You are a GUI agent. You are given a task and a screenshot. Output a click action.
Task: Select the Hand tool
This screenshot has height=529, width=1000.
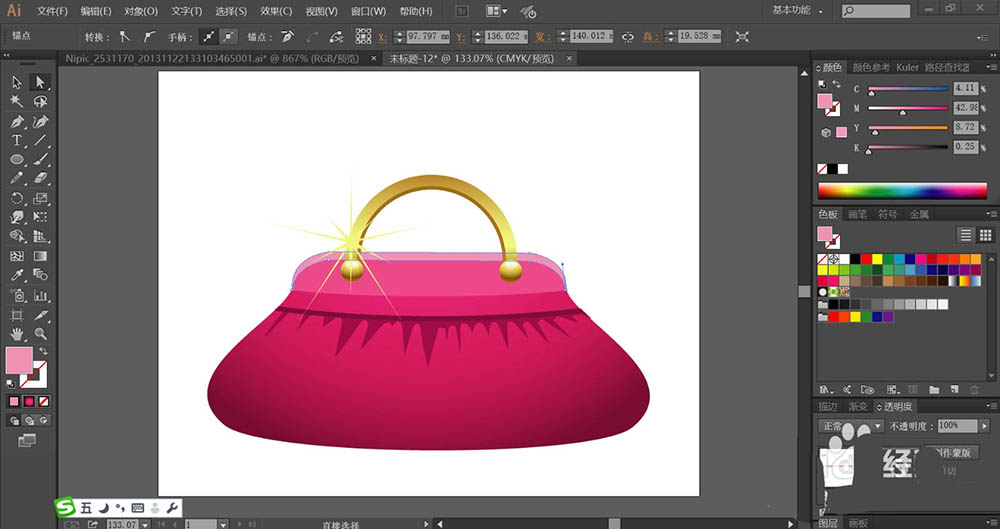click(x=17, y=333)
